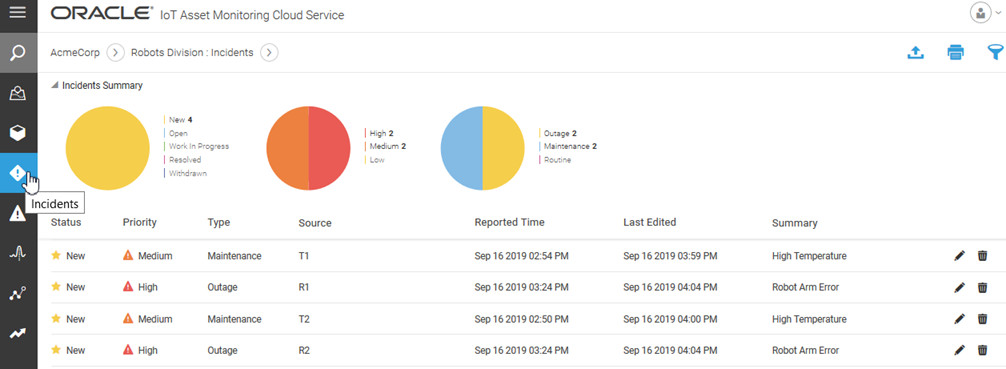Open the anomalies waveform sidebar icon

(19, 254)
